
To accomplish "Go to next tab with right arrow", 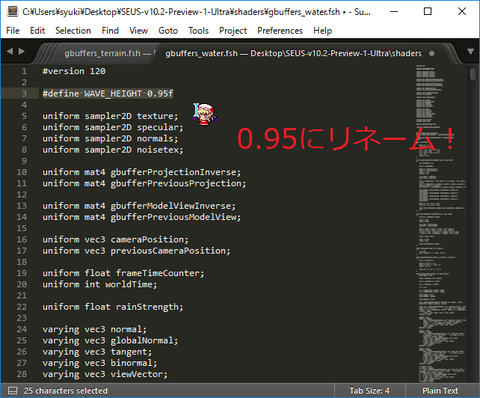I will tap(22, 51).
